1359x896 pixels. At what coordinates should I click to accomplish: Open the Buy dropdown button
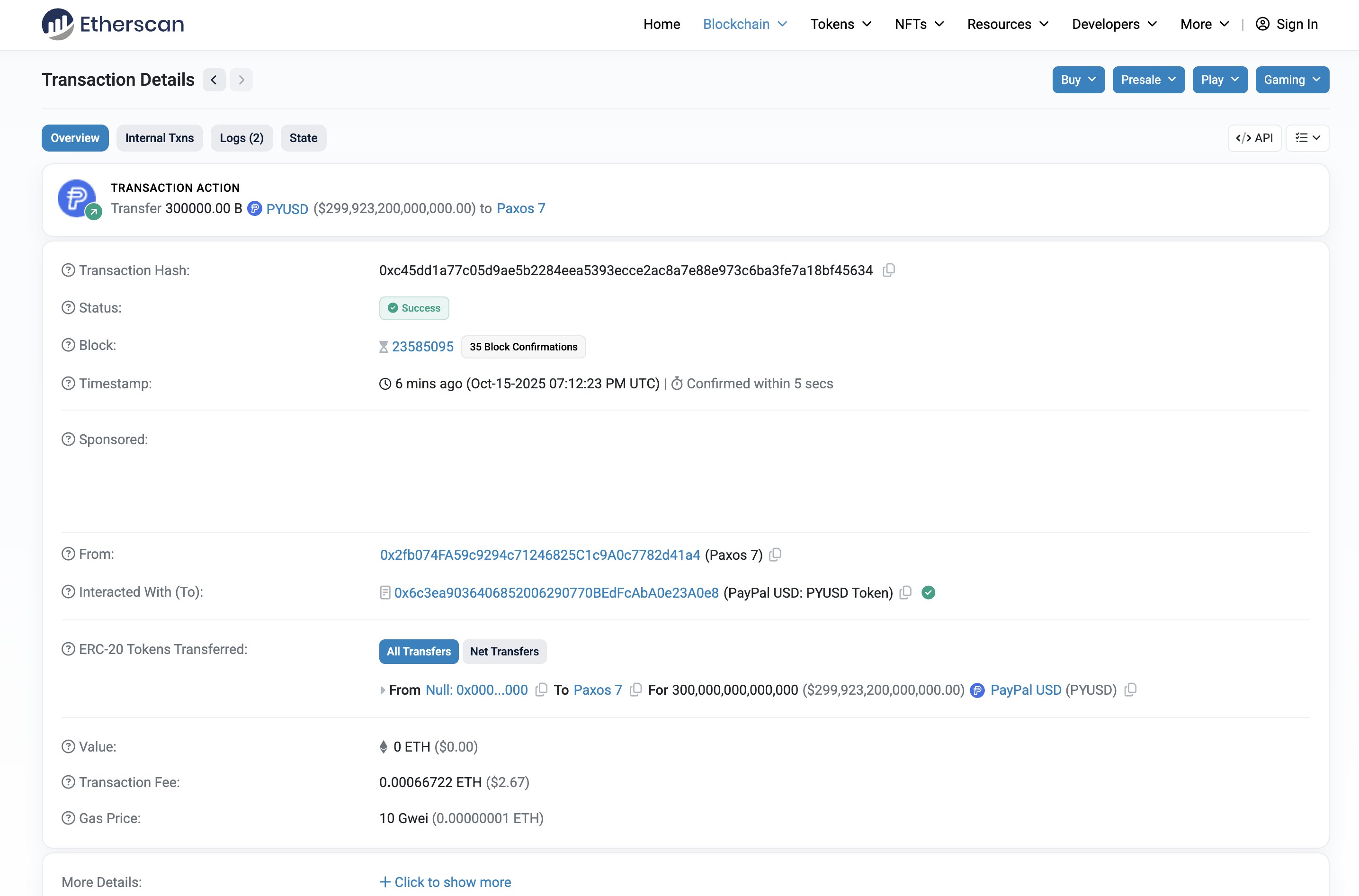[x=1078, y=80]
